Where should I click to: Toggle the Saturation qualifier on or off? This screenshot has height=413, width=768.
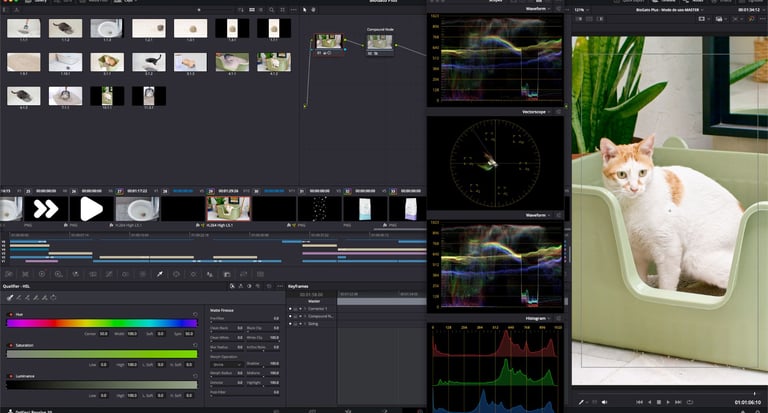tap(10, 345)
